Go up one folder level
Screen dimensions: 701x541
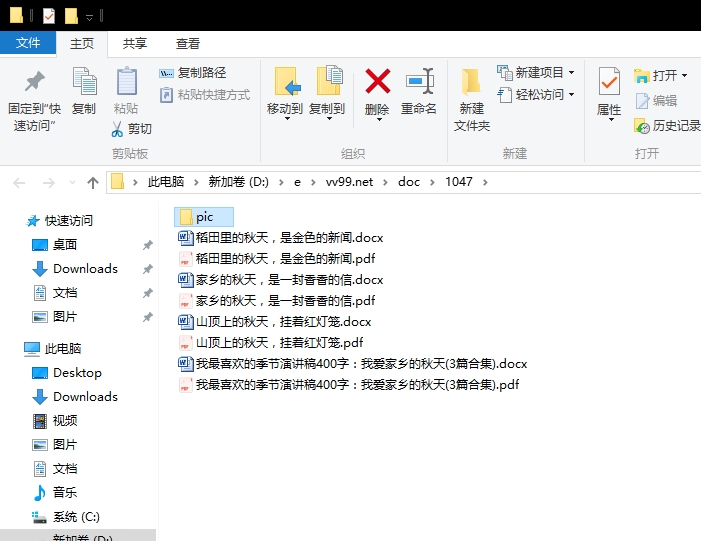93,183
